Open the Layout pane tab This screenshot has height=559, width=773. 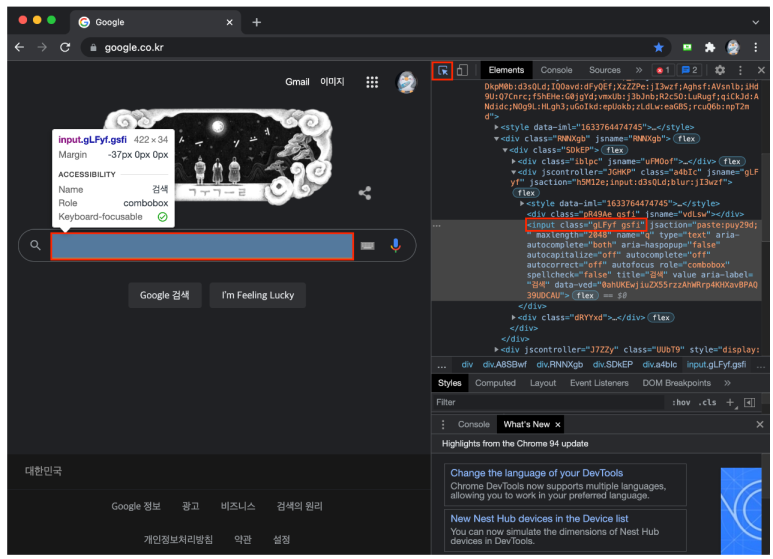tap(543, 383)
